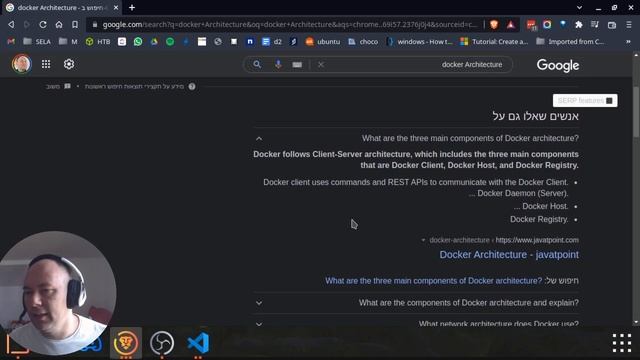Toggle the SERP features button
Screen dimensions: 640x360
[x=585, y=100]
